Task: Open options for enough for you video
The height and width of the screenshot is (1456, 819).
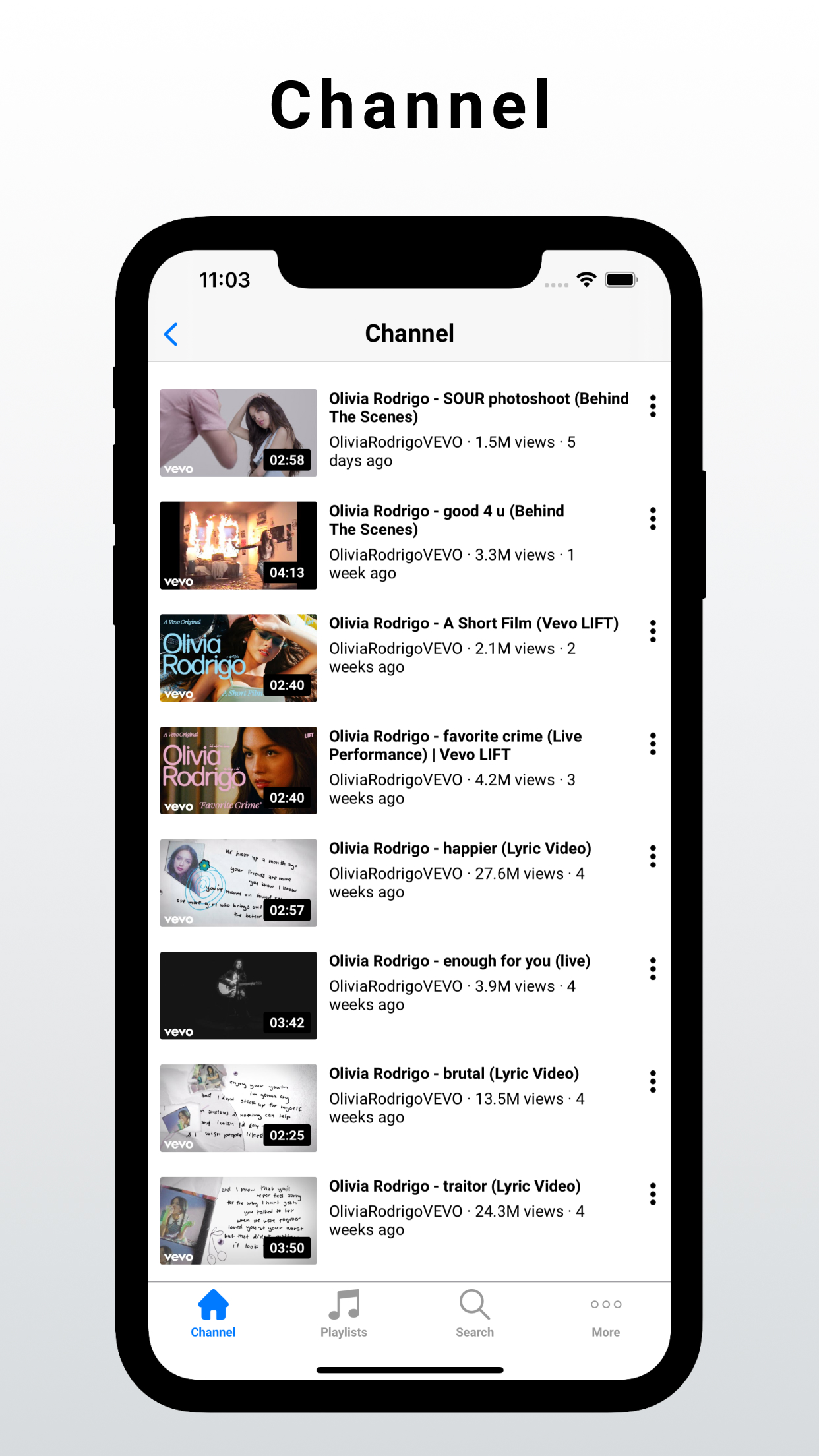Action: [653, 969]
